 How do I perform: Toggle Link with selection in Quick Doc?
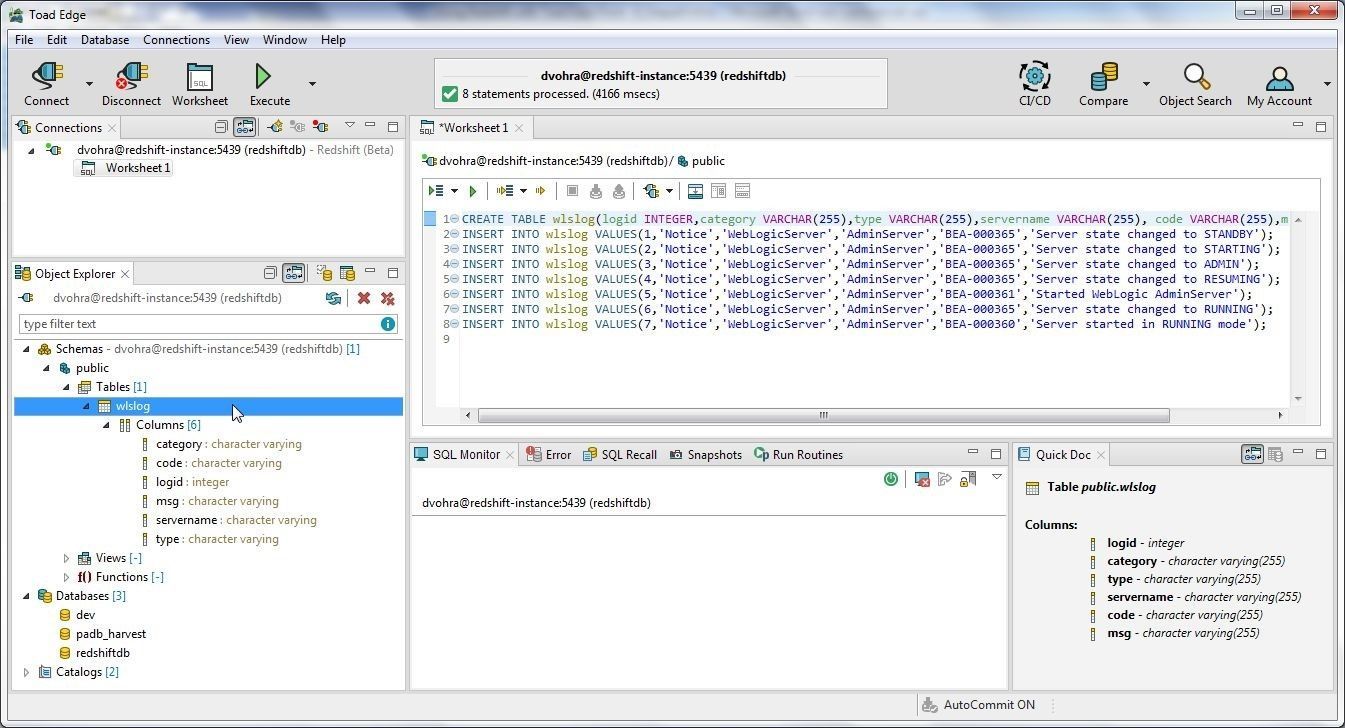click(x=1252, y=454)
